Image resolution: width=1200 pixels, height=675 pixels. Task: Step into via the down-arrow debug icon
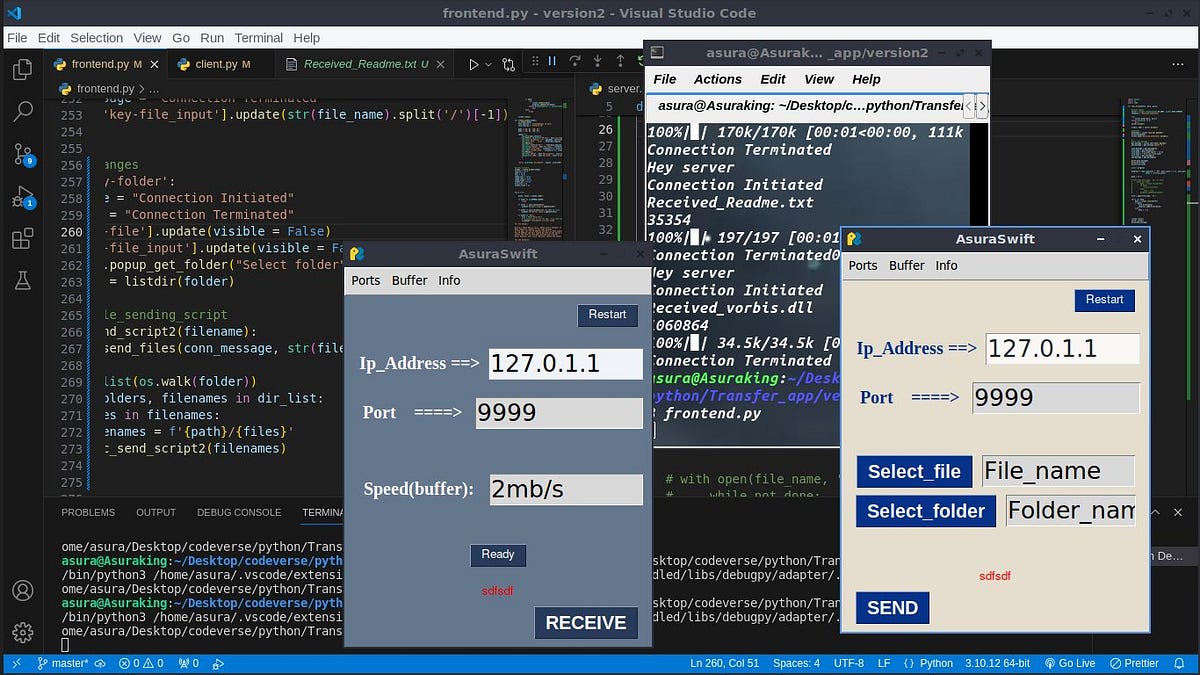point(597,62)
